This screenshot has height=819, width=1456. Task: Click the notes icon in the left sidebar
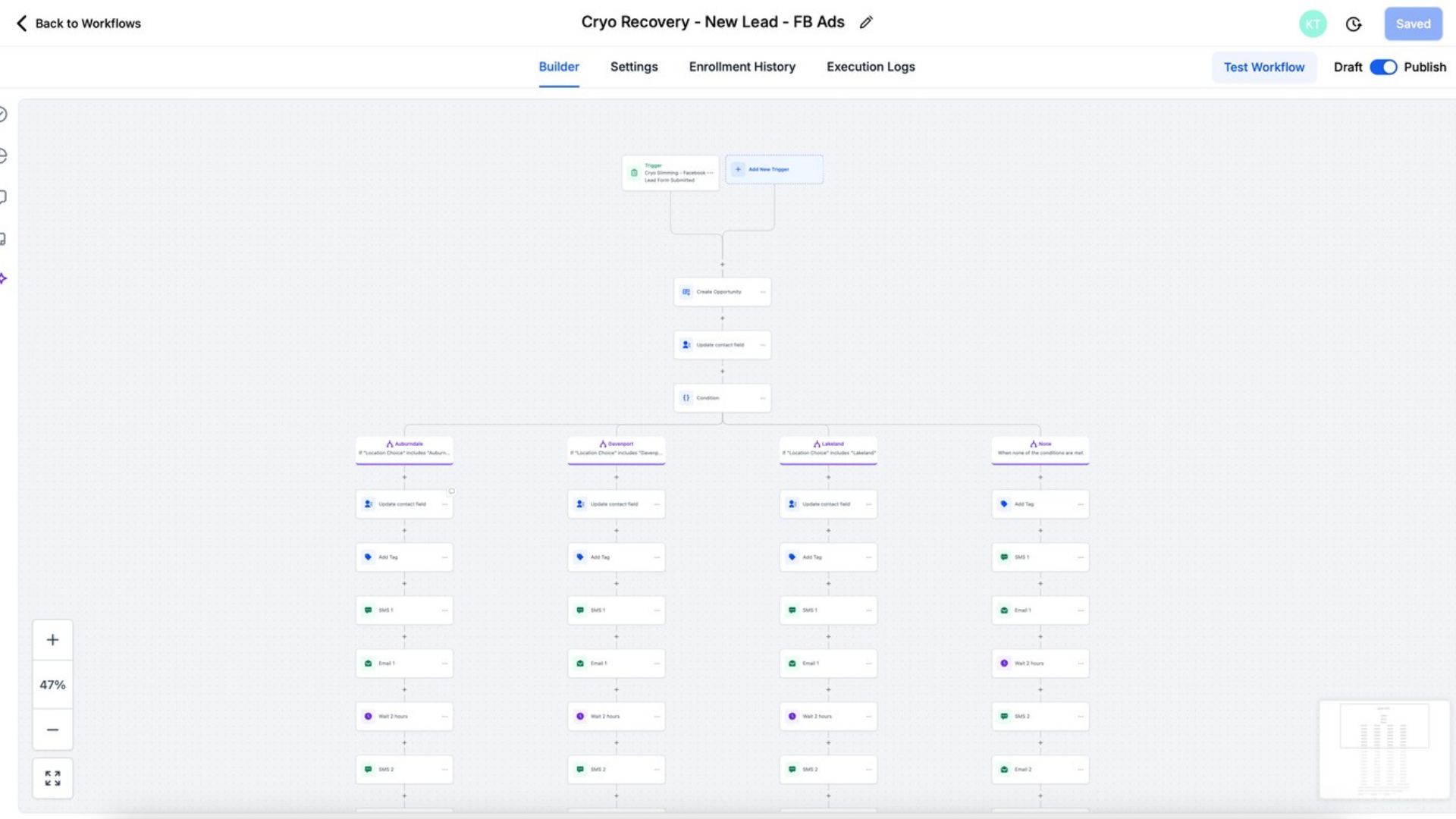[2, 239]
